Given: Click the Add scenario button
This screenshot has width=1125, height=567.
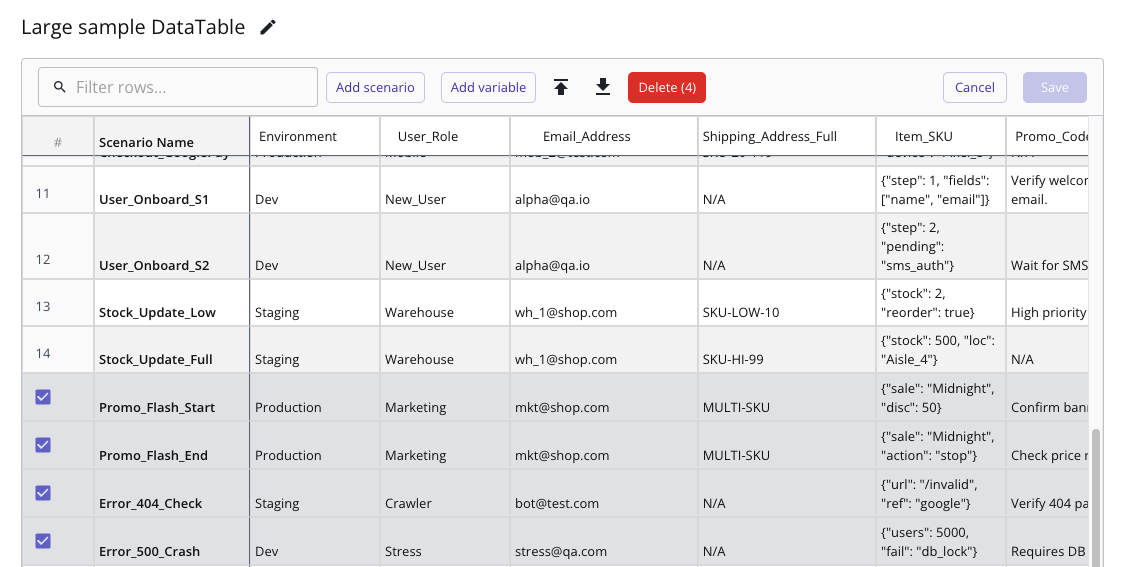Looking at the screenshot, I should pyautogui.click(x=375, y=88).
